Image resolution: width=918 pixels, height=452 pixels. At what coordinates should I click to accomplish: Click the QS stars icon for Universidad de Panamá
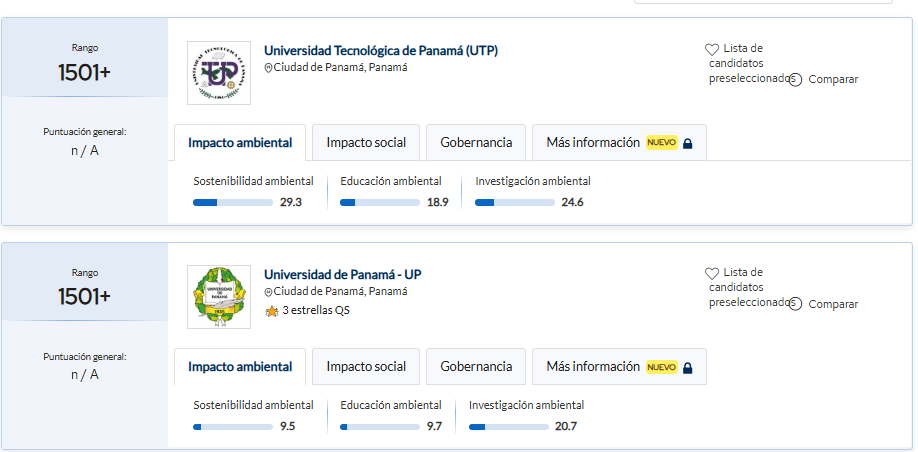(272, 311)
